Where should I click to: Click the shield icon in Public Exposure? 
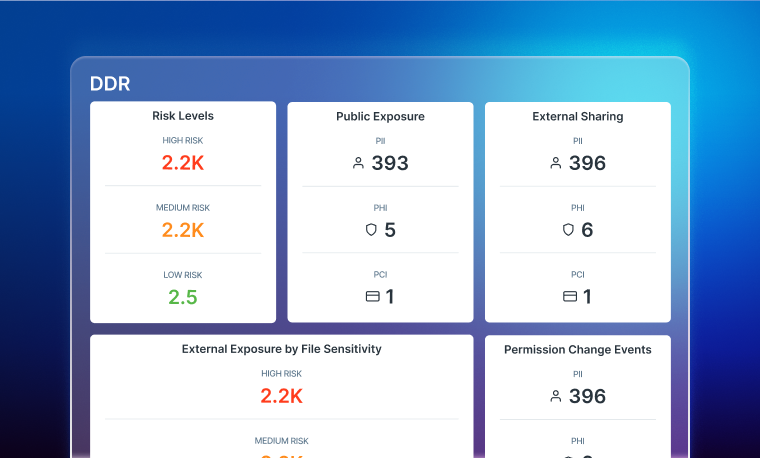pyautogui.click(x=371, y=230)
